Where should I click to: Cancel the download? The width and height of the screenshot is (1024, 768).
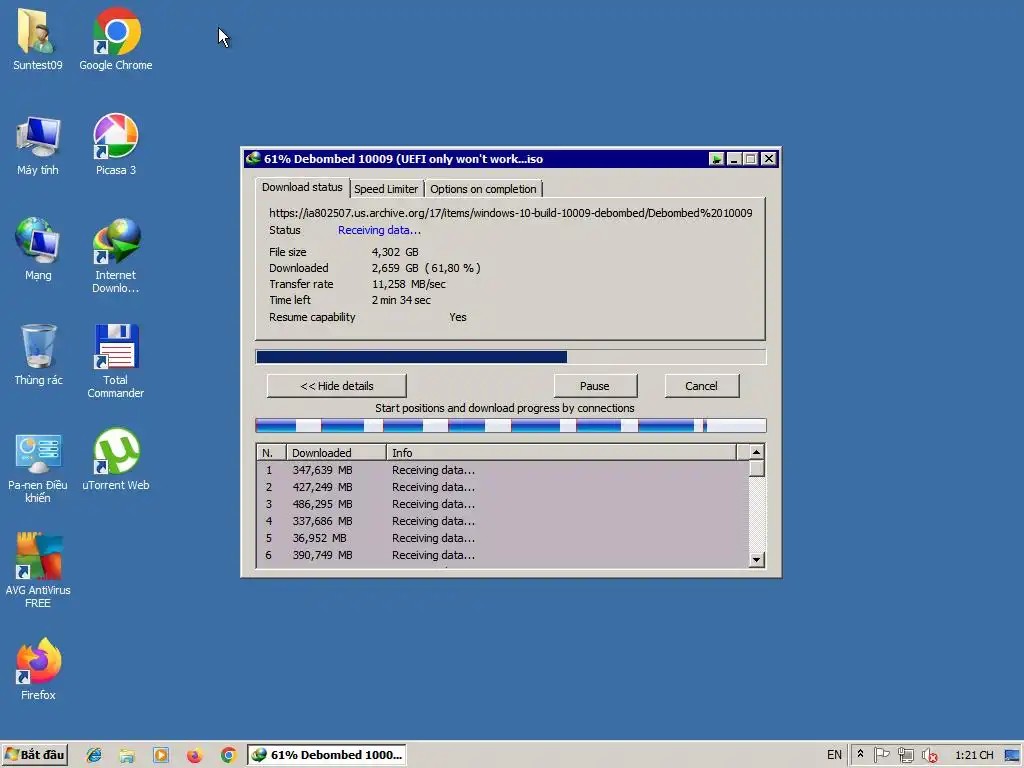(x=701, y=386)
